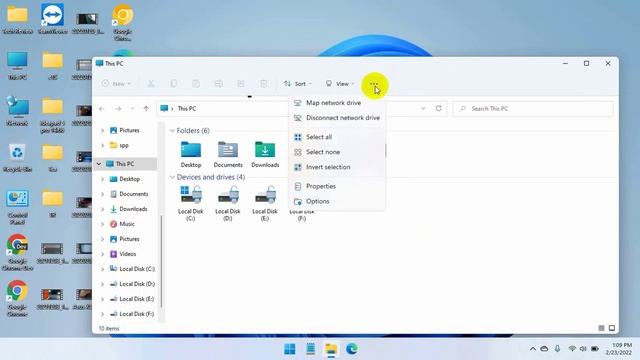Open the Desktop folder icon
The height and width of the screenshot is (360, 640).
tap(191, 150)
